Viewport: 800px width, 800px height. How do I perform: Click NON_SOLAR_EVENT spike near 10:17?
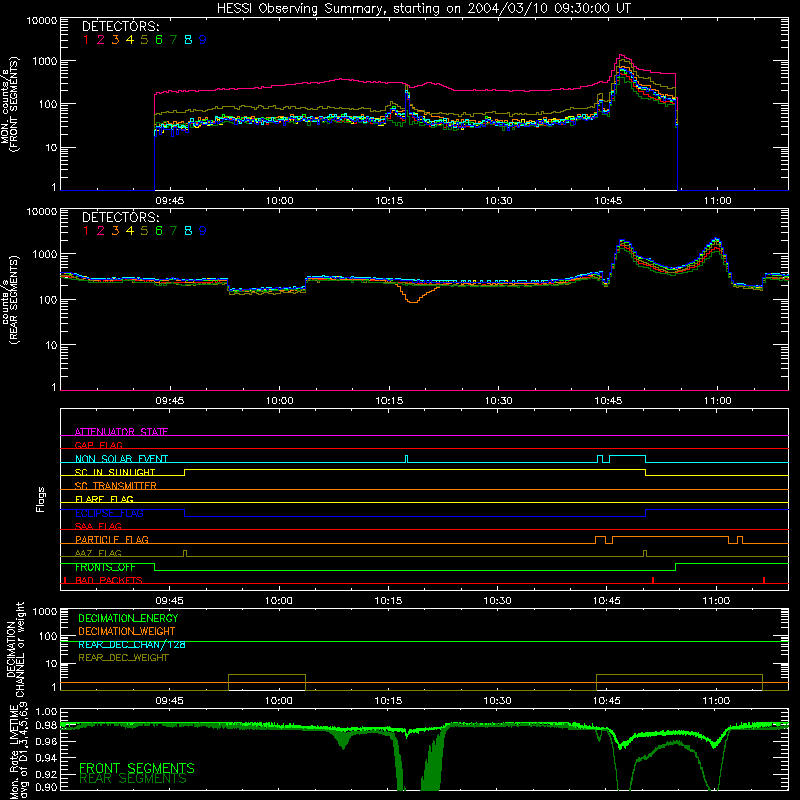(x=407, y=459)
